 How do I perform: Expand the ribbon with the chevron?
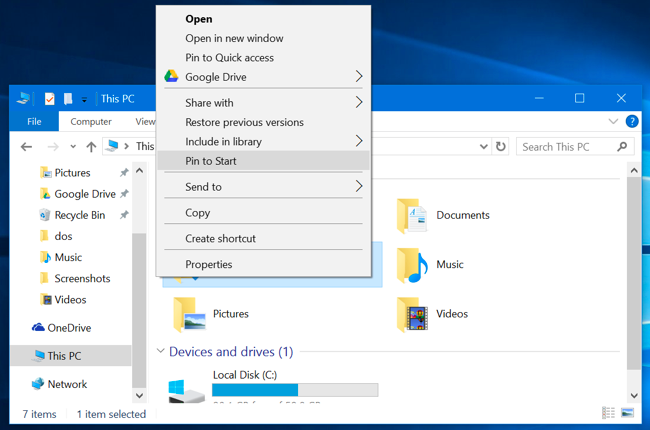(613, 121)
